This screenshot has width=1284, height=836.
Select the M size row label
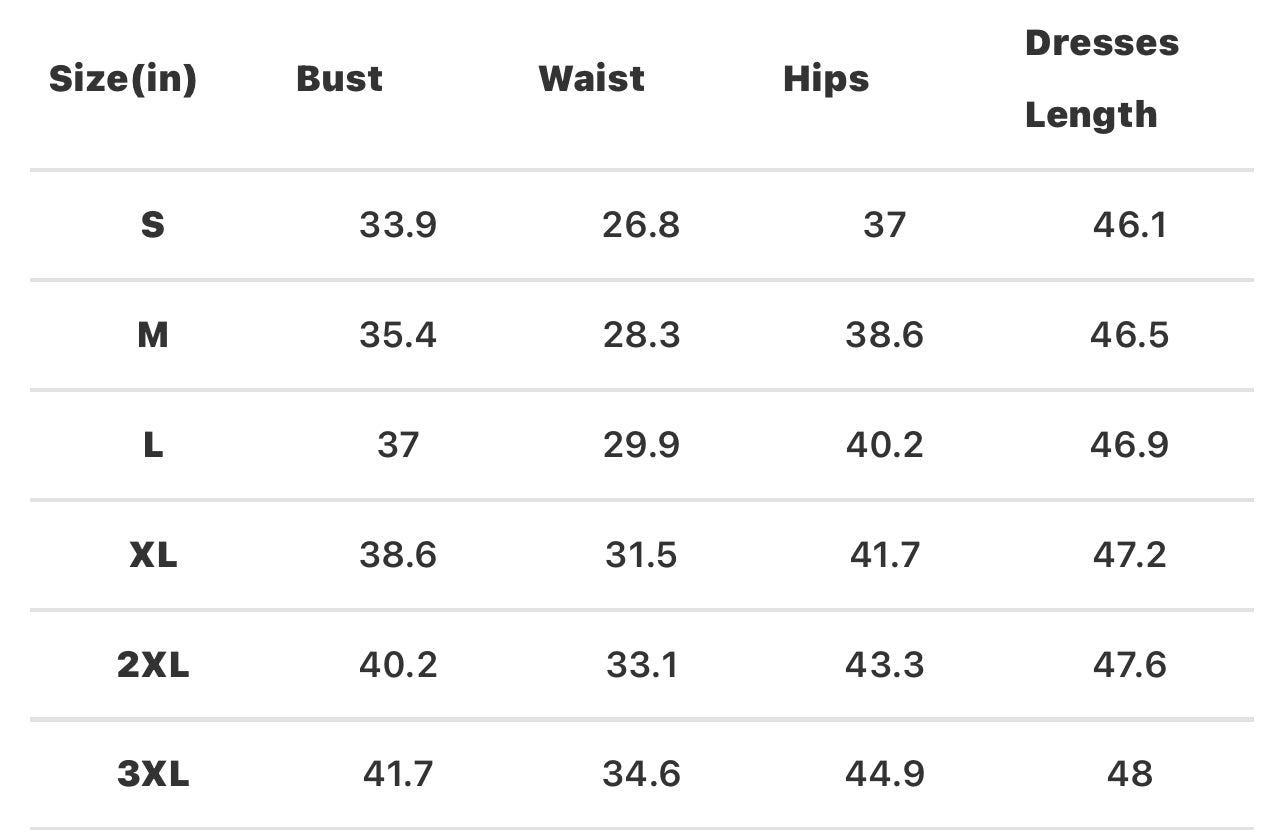[x=152, y=335]
